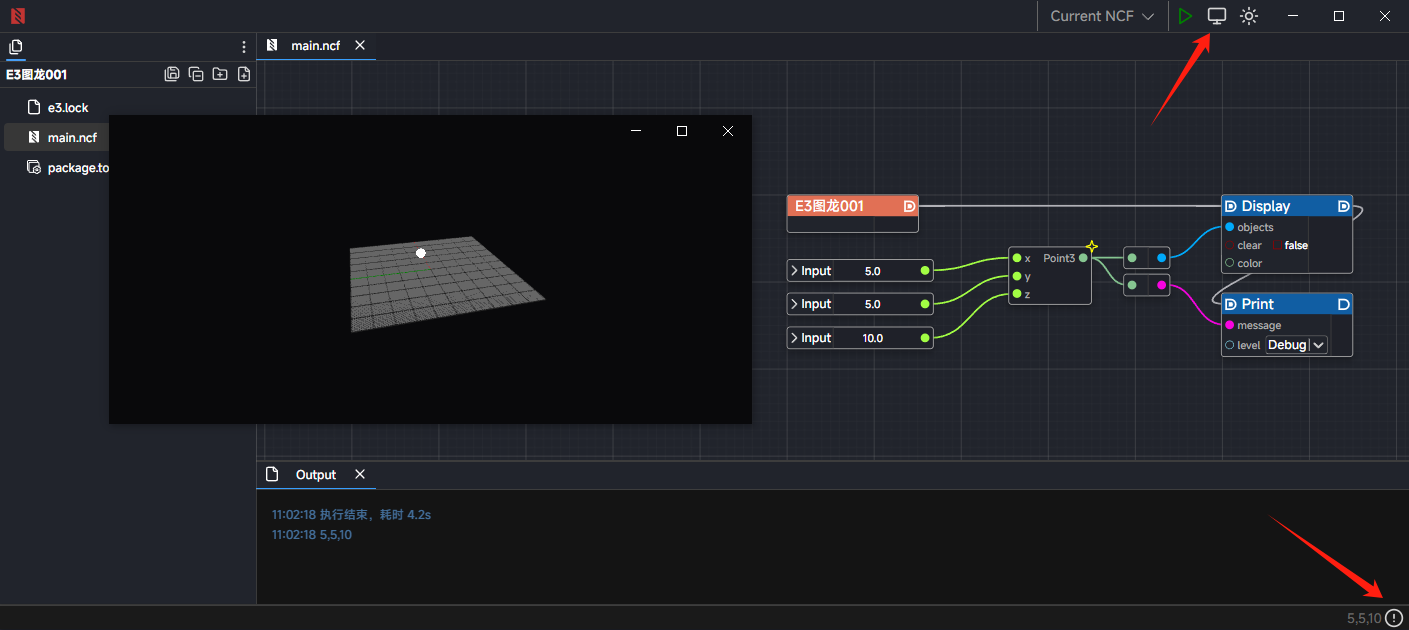Select the Output panel tab
Image resolution: width=1409 pixels, height=630 pixels.
315,475
